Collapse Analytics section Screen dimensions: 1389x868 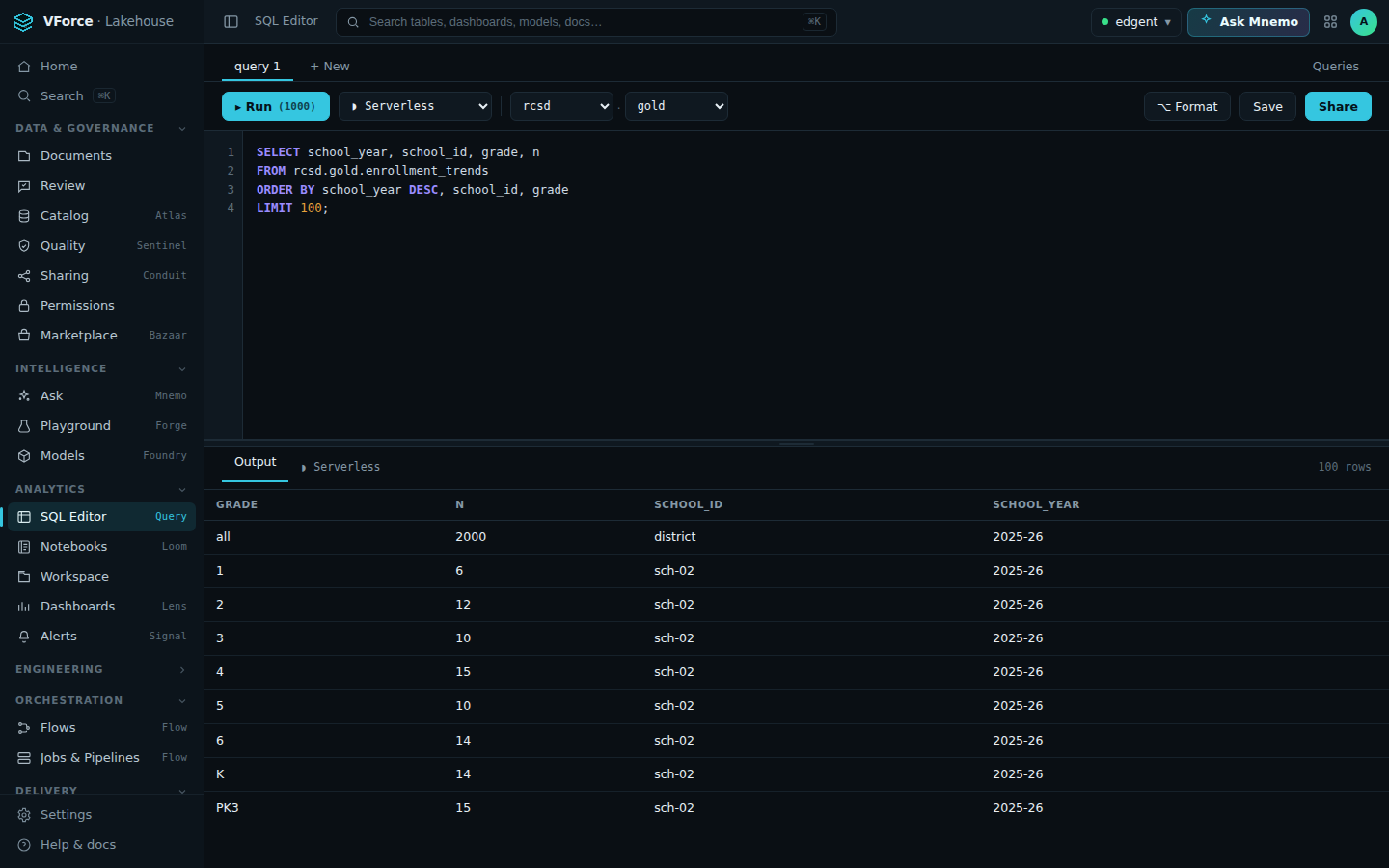tap(101, 489)
